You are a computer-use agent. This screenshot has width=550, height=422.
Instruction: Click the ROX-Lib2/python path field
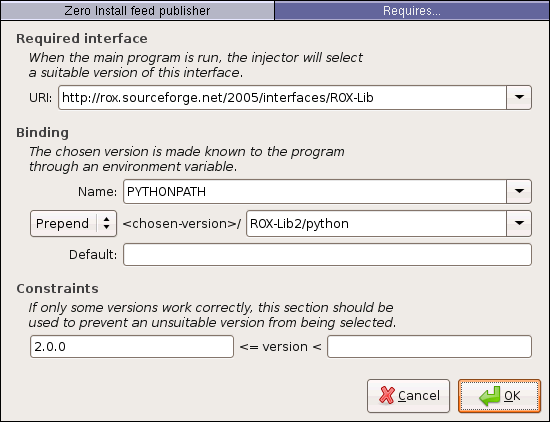point(376,223)
